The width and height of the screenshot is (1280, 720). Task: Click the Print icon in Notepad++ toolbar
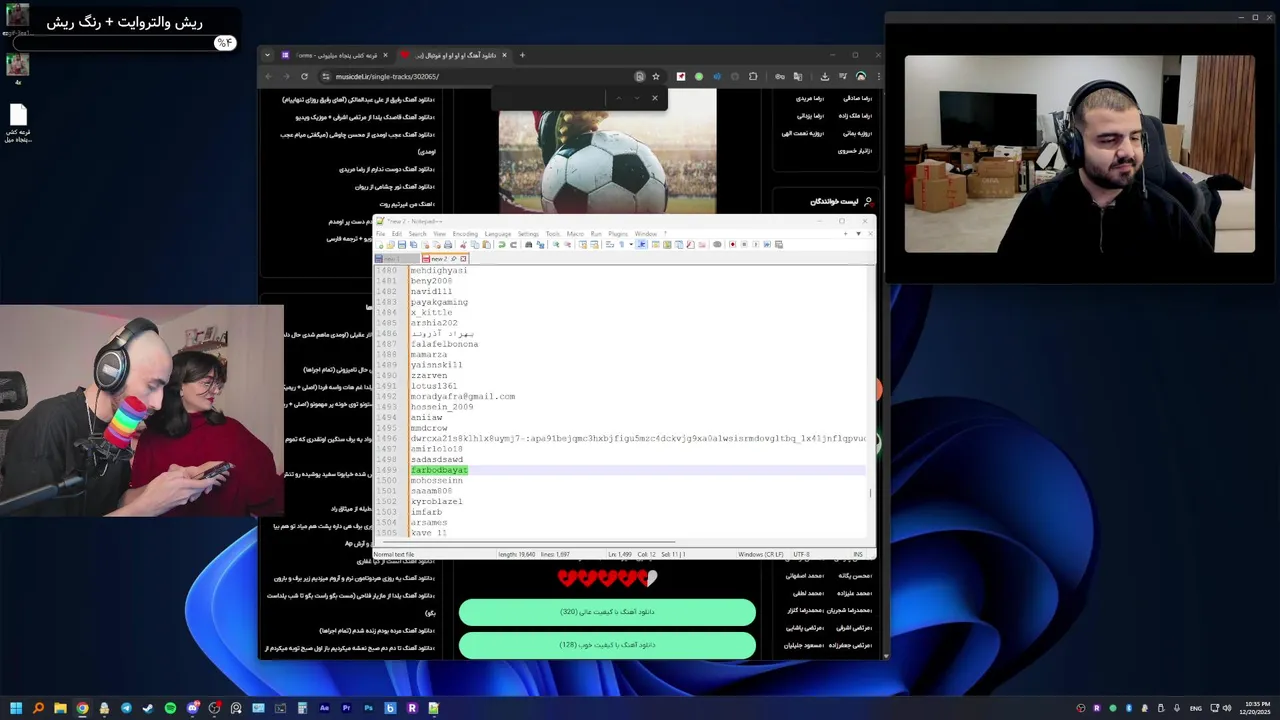(x=448, y=244)
